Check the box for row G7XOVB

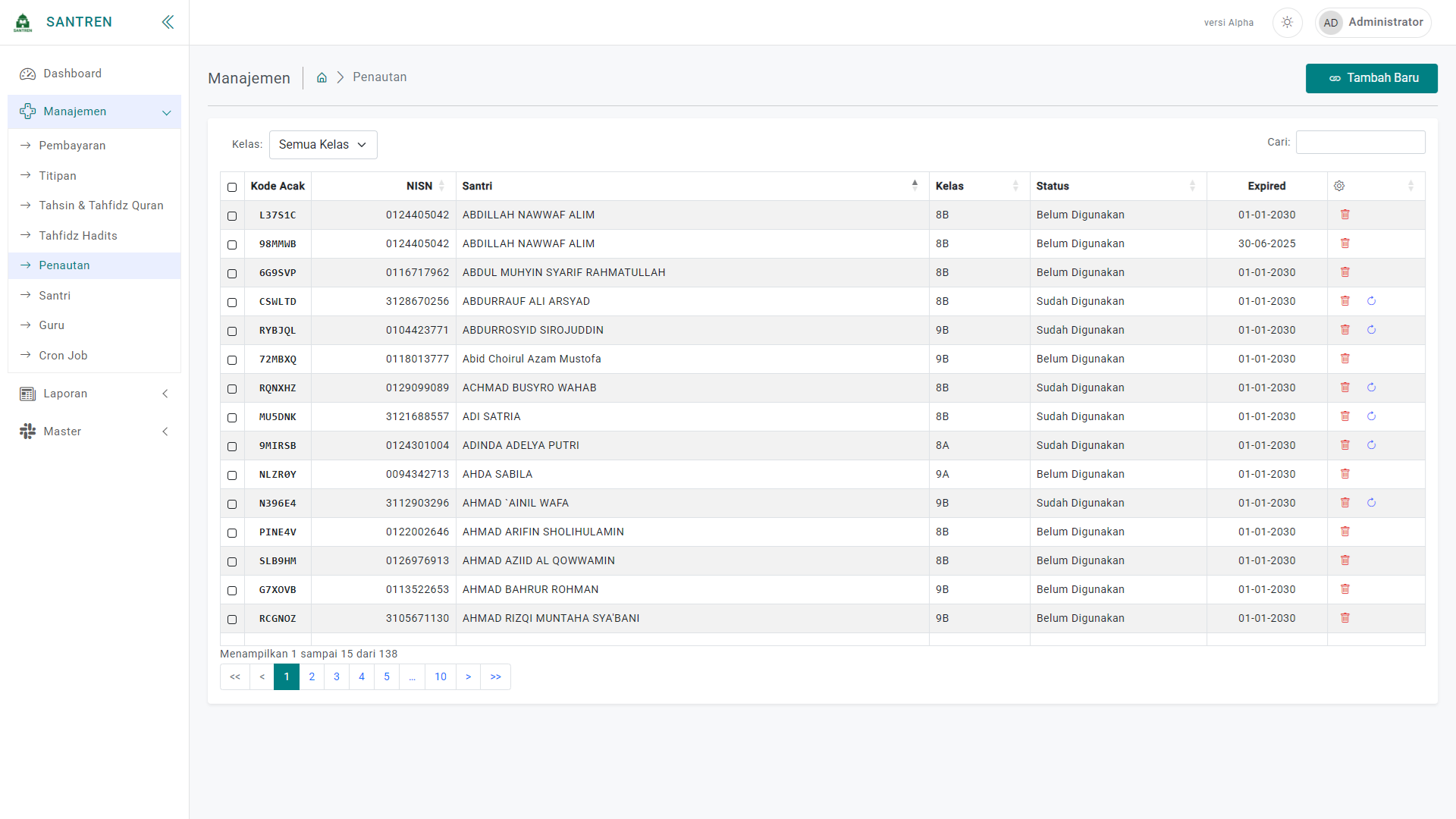click(x=232, y=591)
